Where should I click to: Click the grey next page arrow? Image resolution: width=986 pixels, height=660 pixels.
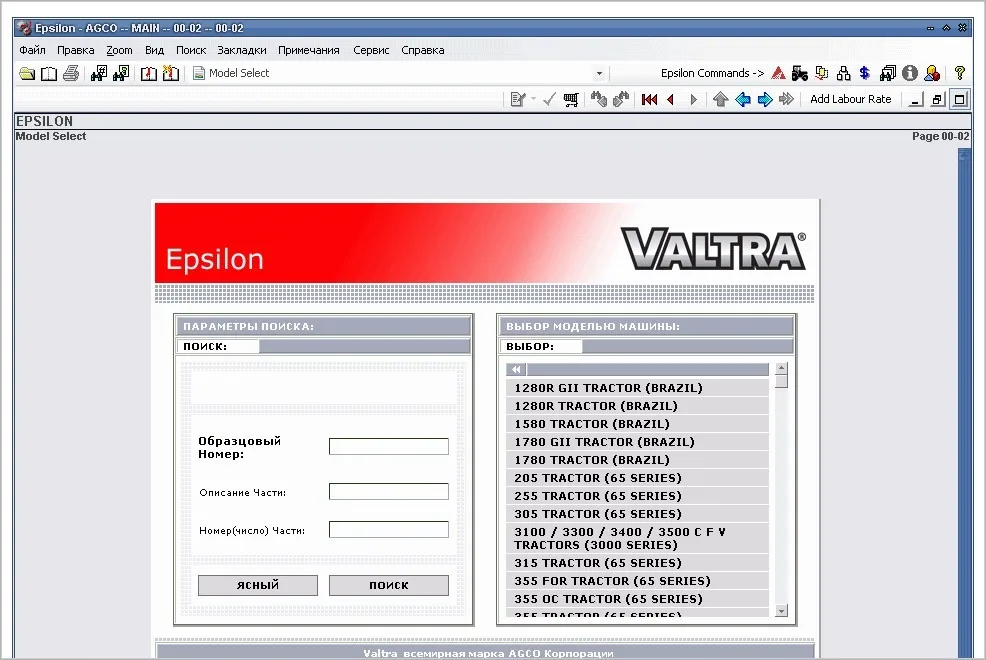pos(694,99)
